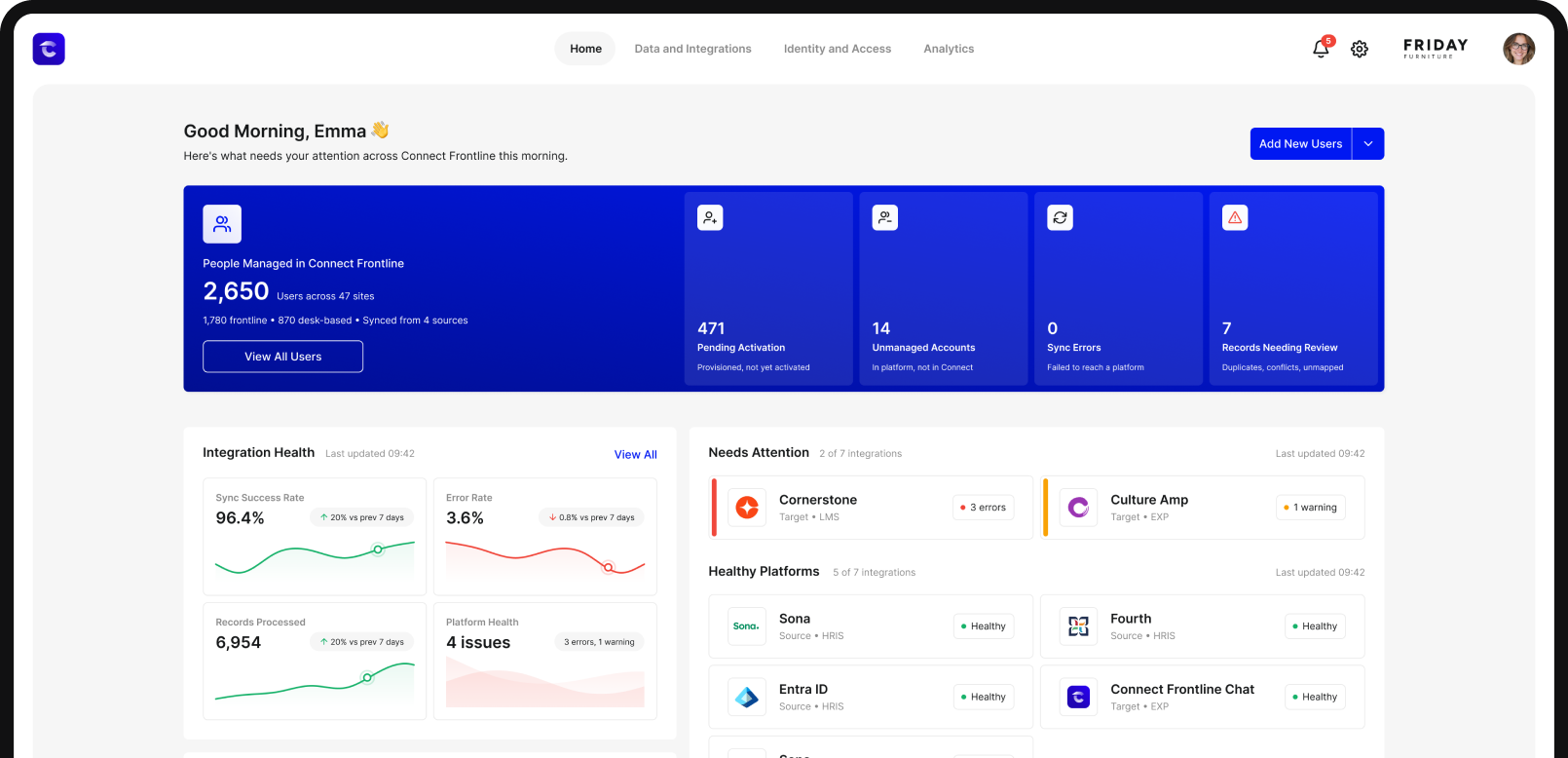Click the '5 of 7 integrations' text

click(x=875, y=573)
